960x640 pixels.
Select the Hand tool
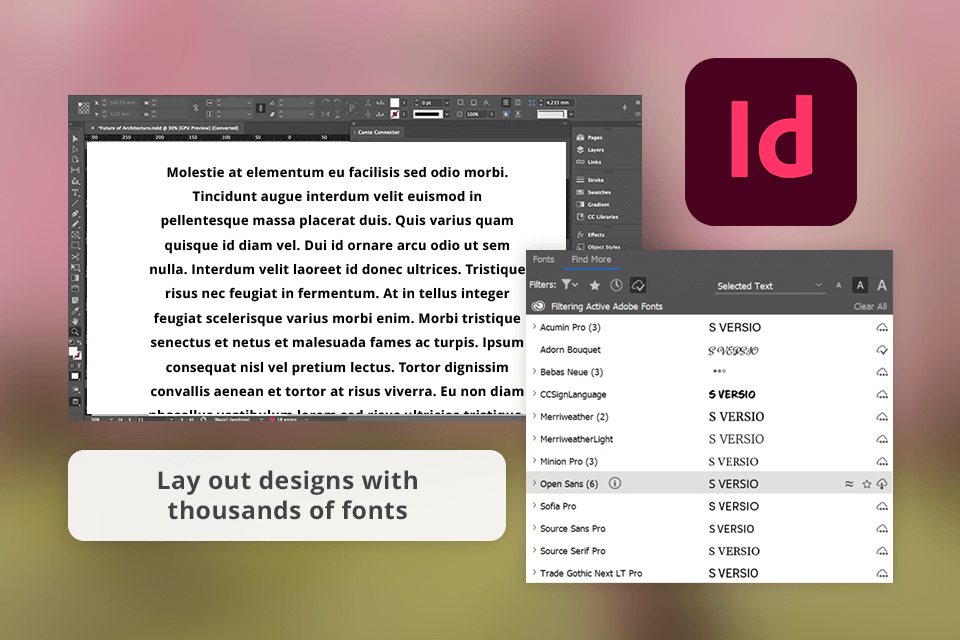(75, 320)
